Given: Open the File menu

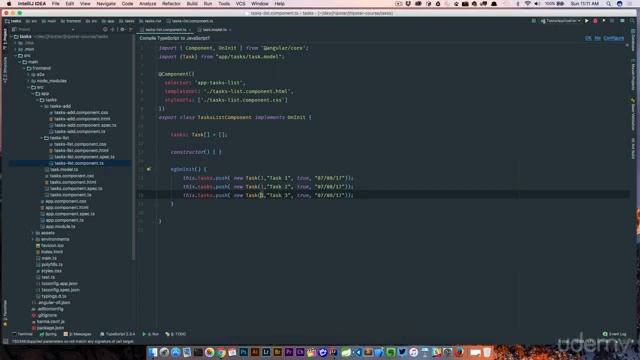Looking at the screenshot, I should click(x=56, y=4).
